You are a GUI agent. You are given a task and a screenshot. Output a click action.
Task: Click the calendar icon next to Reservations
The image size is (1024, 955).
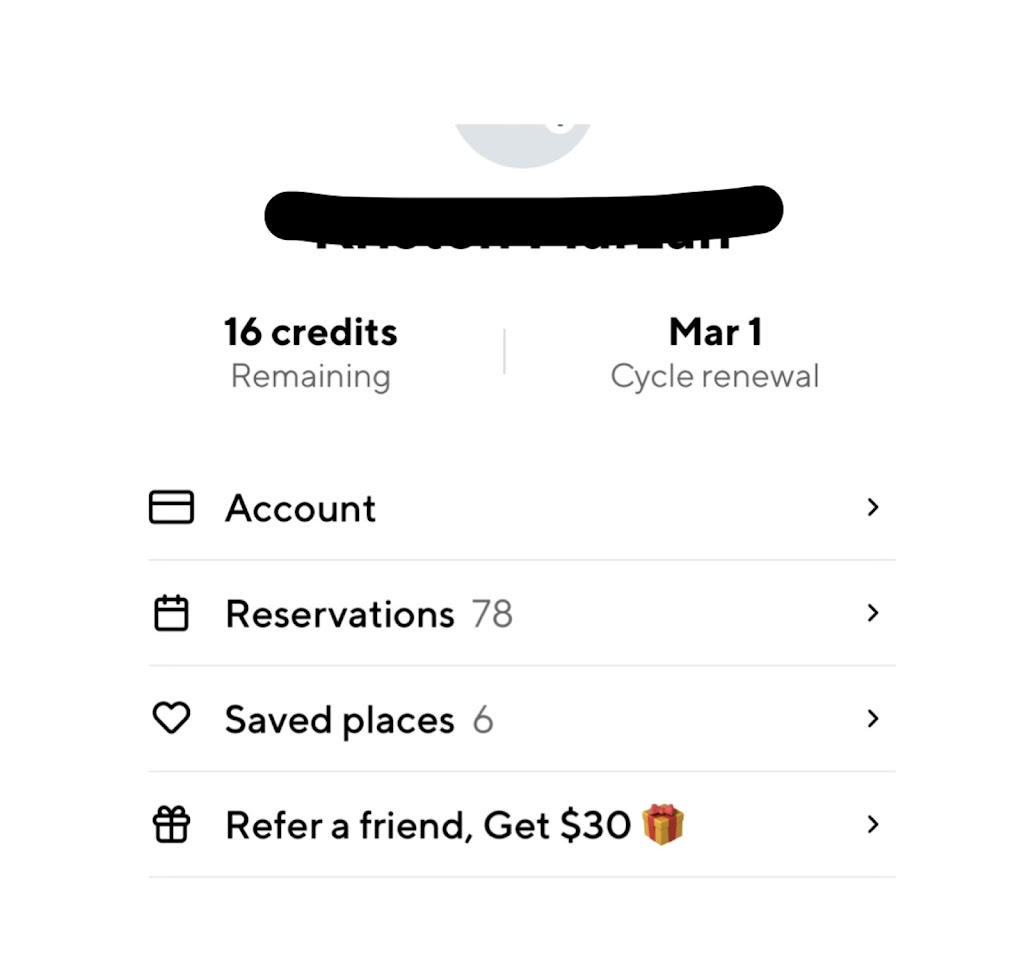tap(171, 614)
